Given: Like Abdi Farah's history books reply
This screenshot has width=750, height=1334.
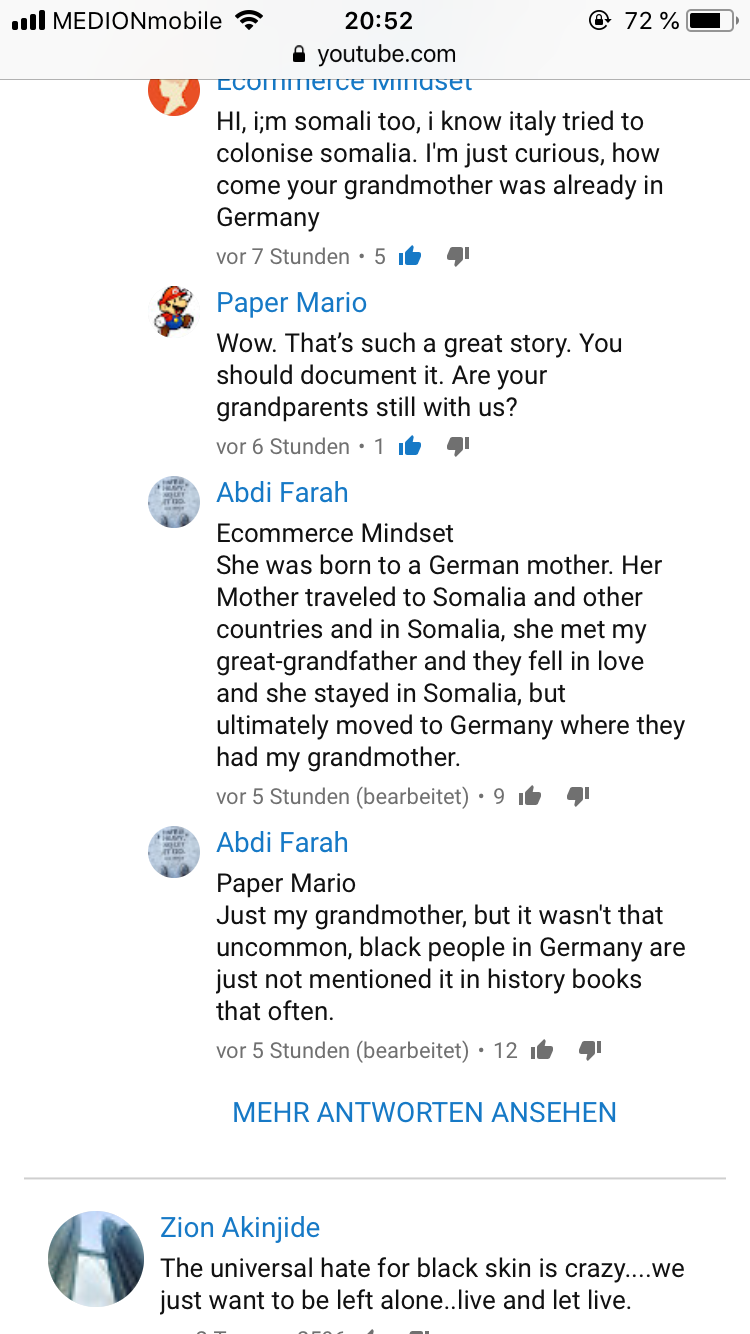Looking at the screenshot, I should [x=542, y=1051].
